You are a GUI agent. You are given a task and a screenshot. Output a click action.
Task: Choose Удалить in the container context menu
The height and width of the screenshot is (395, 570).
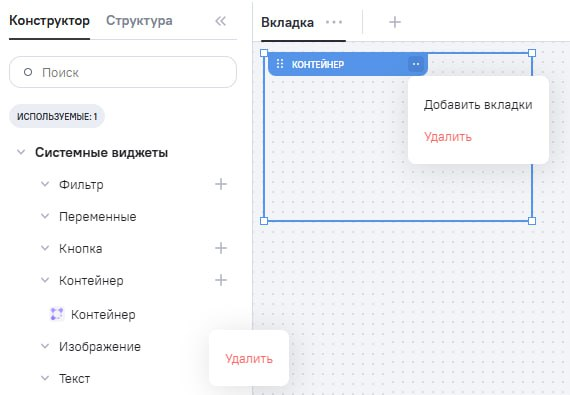point(448,137)
